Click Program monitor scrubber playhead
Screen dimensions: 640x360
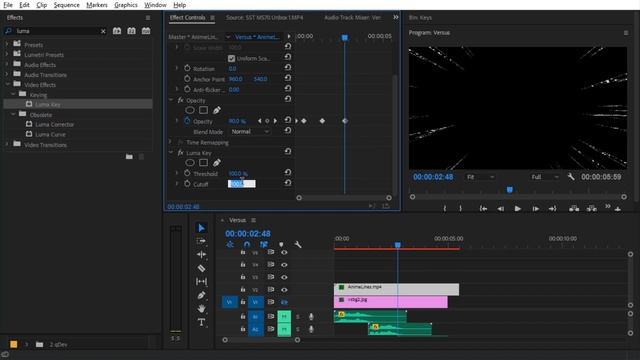(509, 190)
